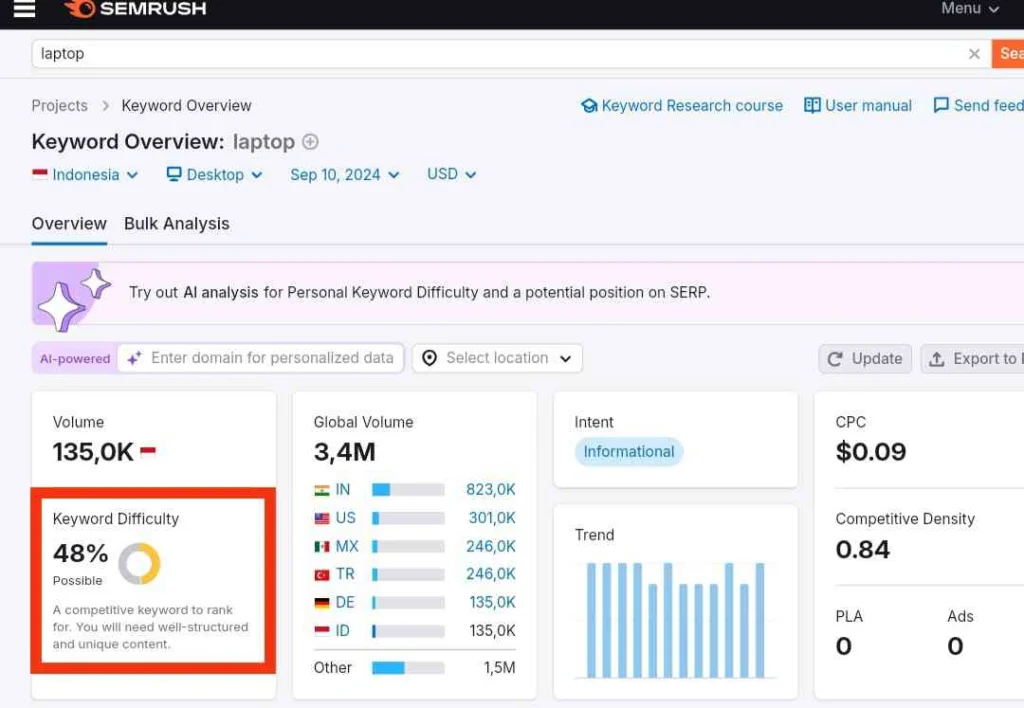Click the Enter domain for personalized data field
1024x708 pixels.
click(x=261, y=358)
